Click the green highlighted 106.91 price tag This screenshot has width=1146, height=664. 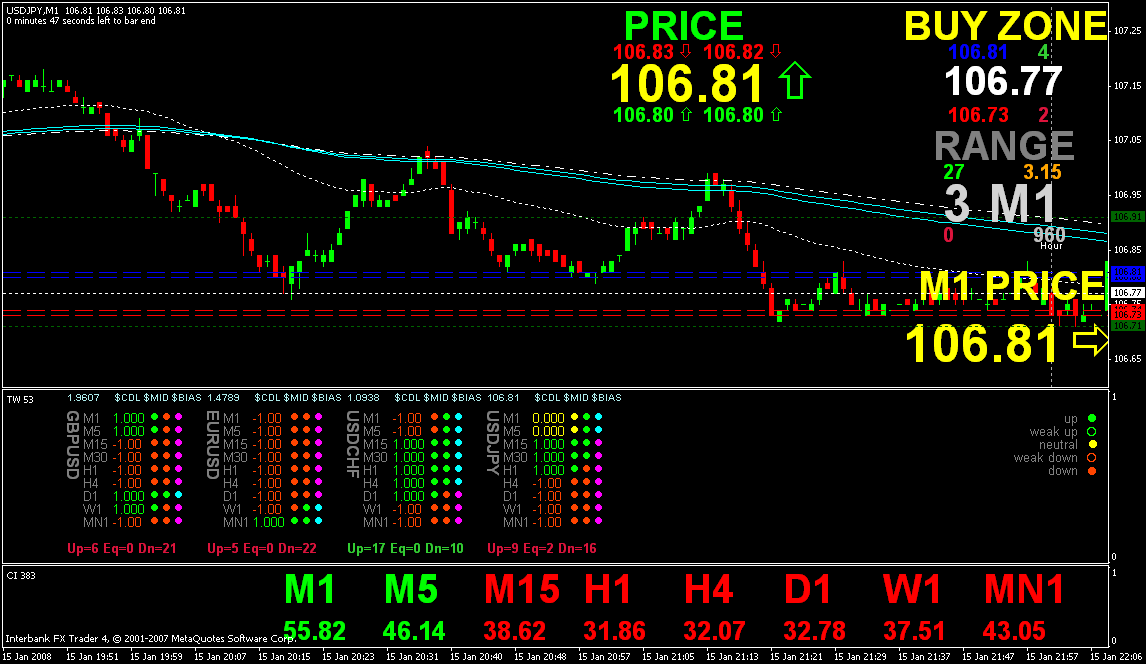point(1129,216)
